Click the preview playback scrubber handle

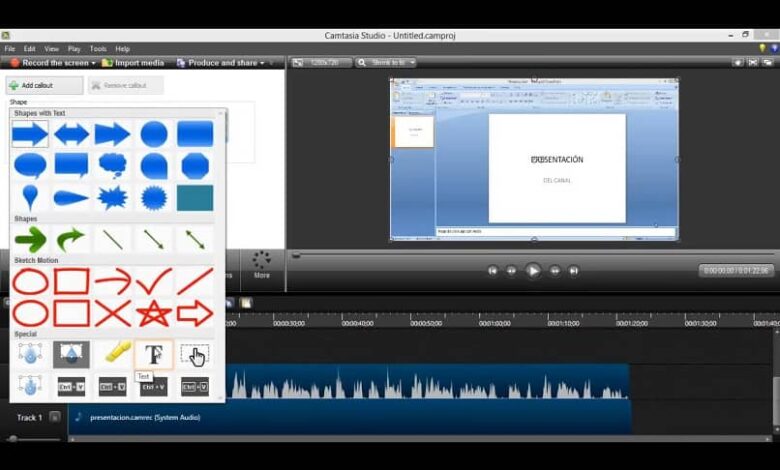296,255
